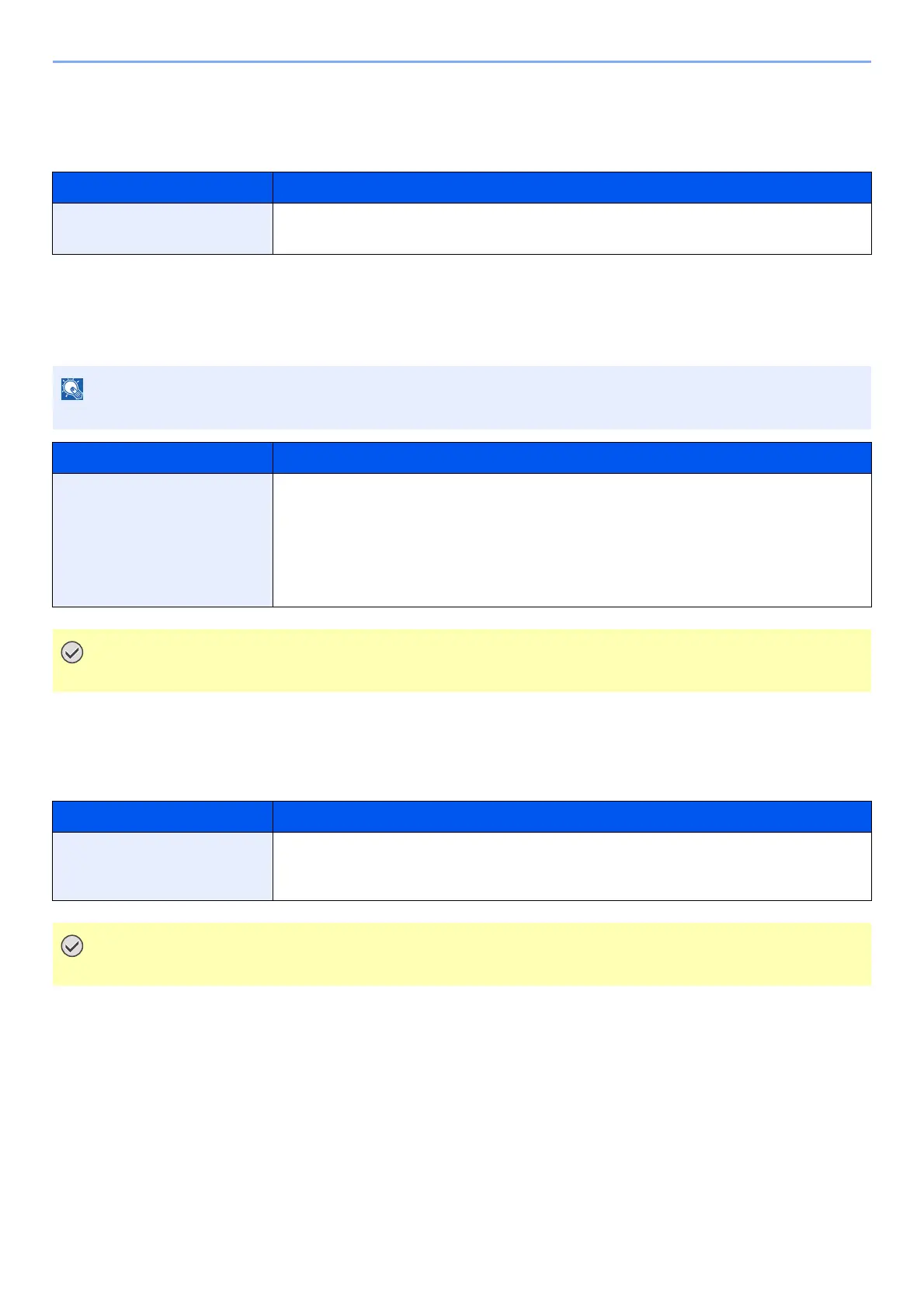Click the first table's white description cell
Viewport: 924px width, 1308px height.
pyautogui.click(x=572, y=228)
